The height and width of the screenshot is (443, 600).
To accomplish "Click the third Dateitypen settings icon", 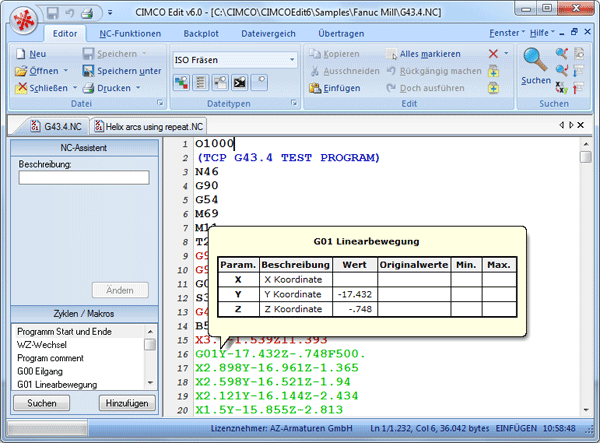I will (220, 82).
